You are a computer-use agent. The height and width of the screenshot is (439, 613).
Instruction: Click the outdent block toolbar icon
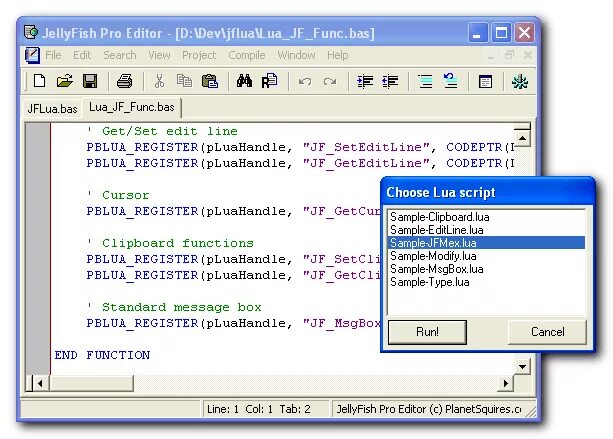click(x=390, y=81)
